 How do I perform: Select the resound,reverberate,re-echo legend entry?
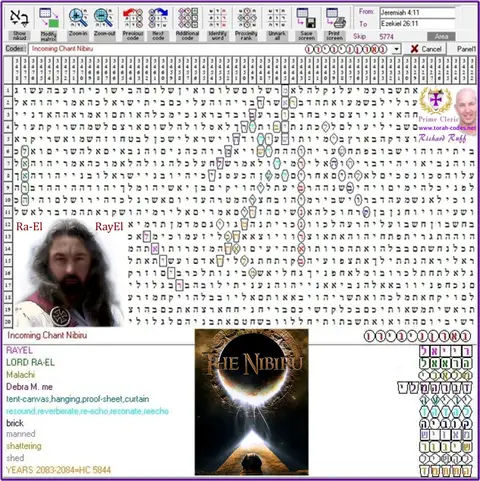(87, 411)
